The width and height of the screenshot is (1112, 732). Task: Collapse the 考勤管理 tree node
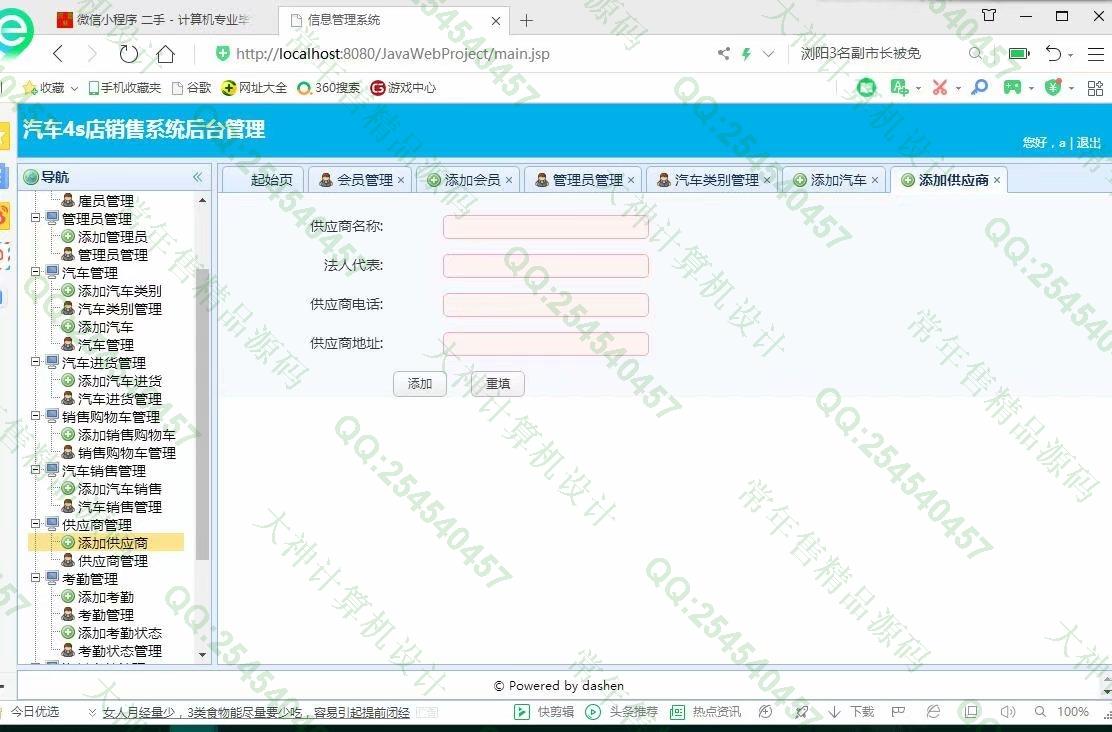click(37, 578)
